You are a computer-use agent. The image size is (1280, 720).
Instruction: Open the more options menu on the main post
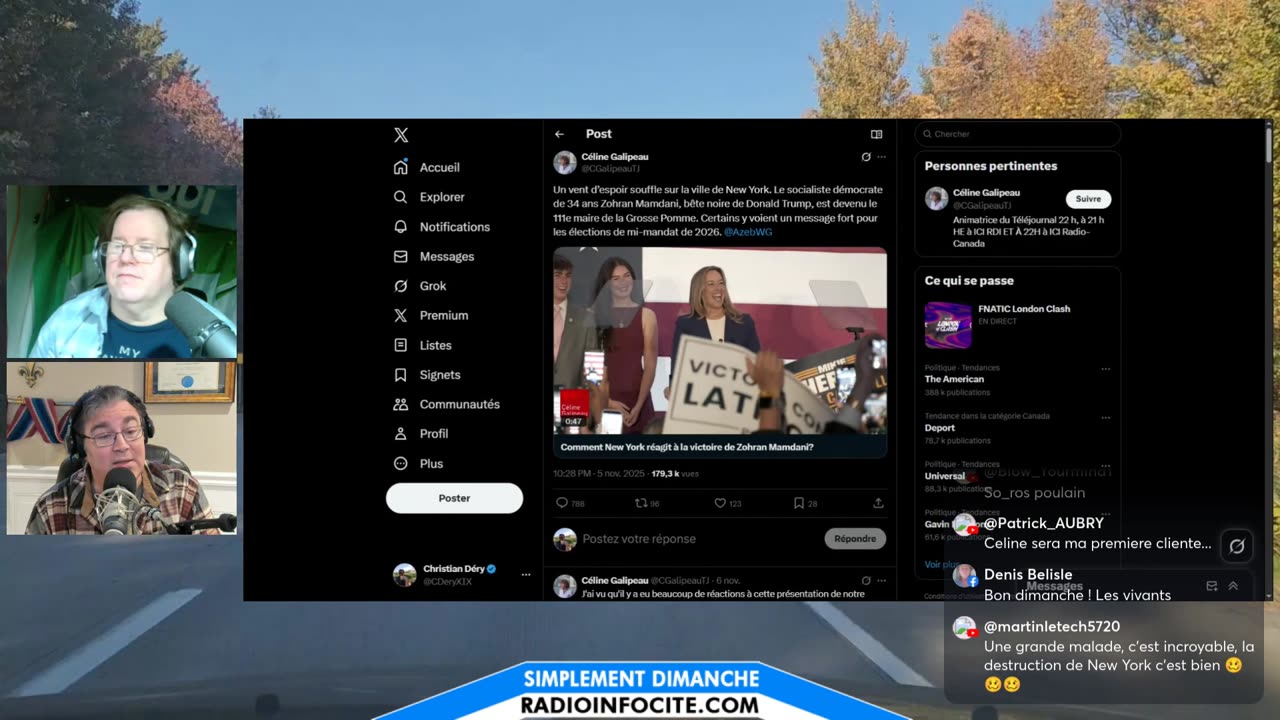click(881, 157)
